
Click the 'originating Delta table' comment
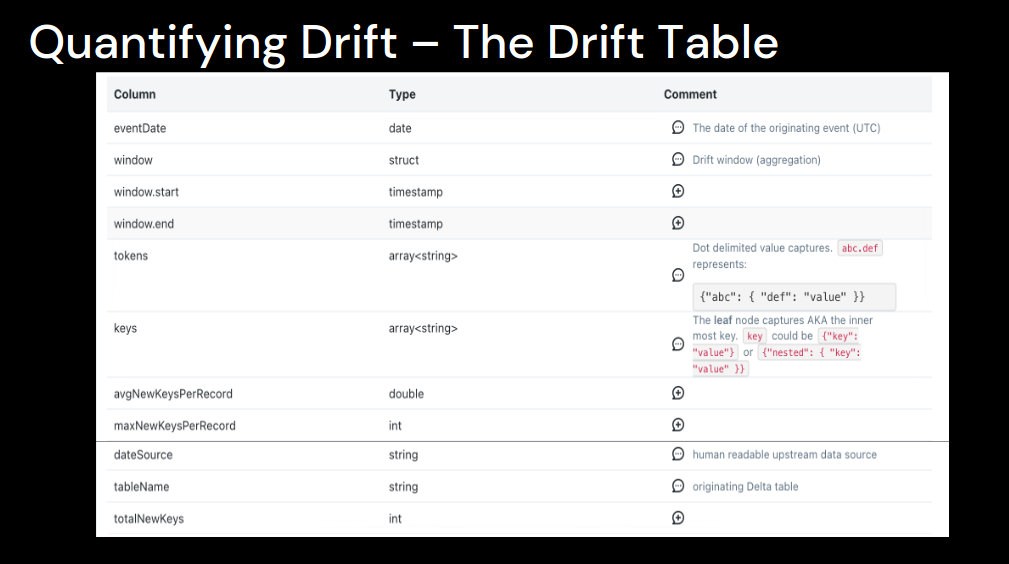click(745, 487)
